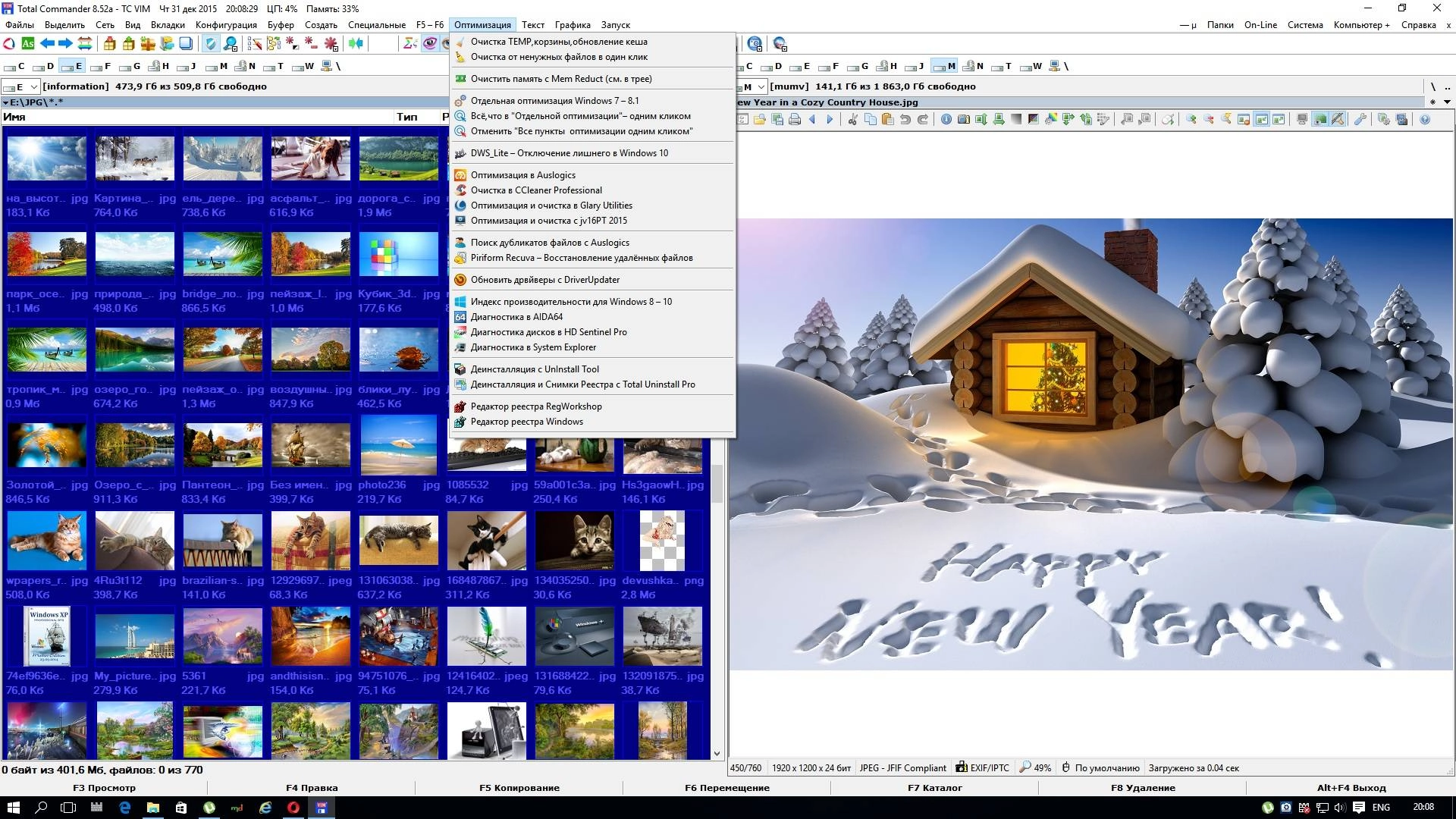1456x819 pixels.
Task: Click the sigma calculate sizes icon
Action: coord(410,43)
